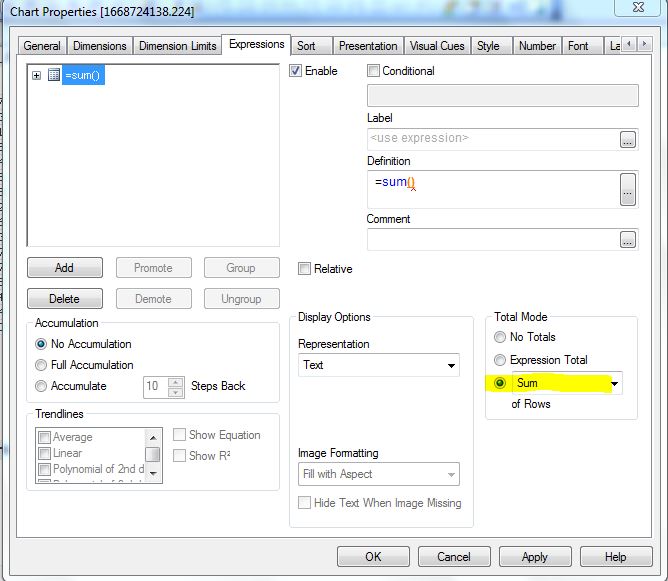Screen dimensions: 668x581
Task: Click the steps back number field
Action: pos(155,387)
